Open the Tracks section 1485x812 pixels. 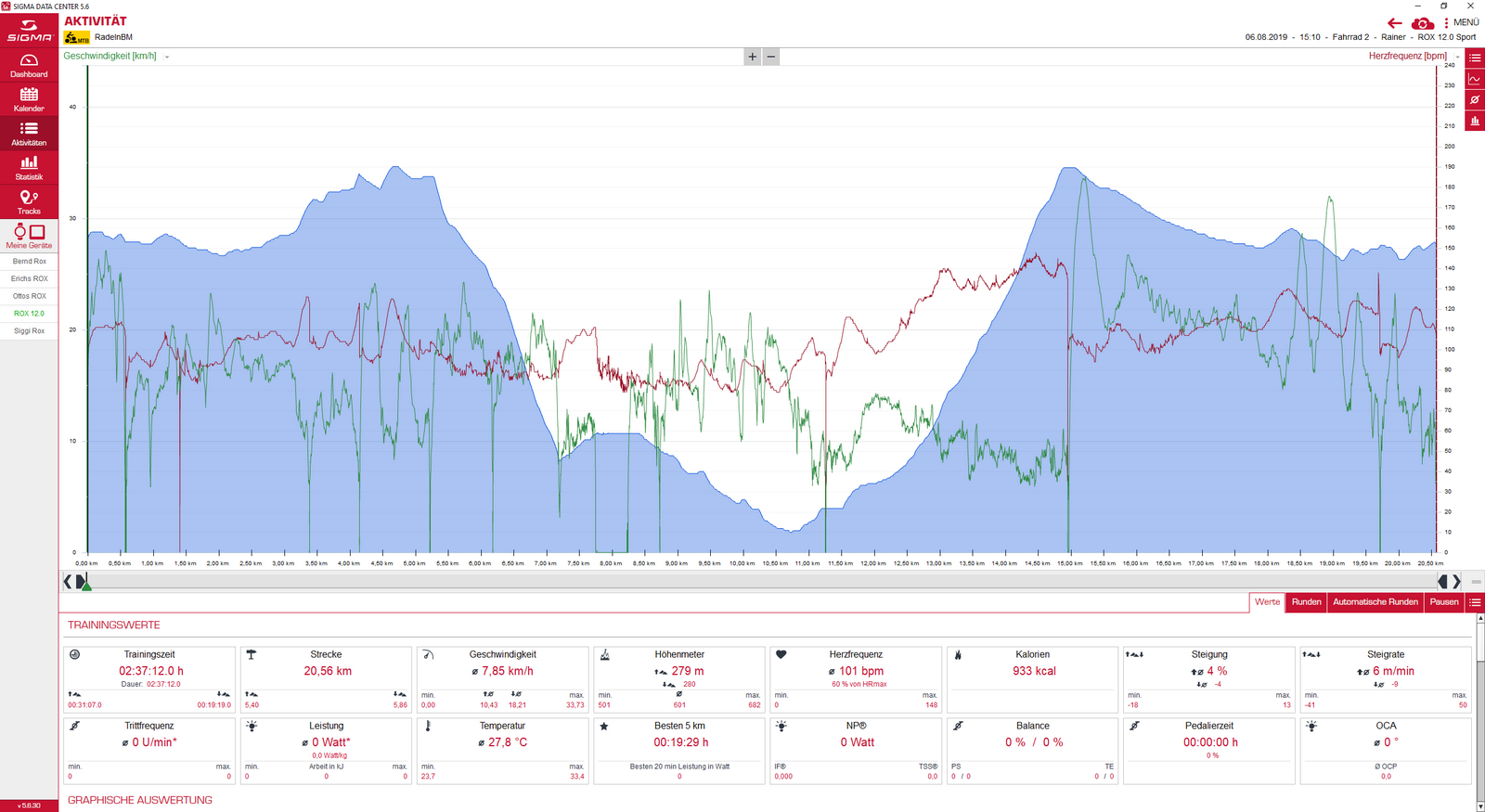[29, 202]
